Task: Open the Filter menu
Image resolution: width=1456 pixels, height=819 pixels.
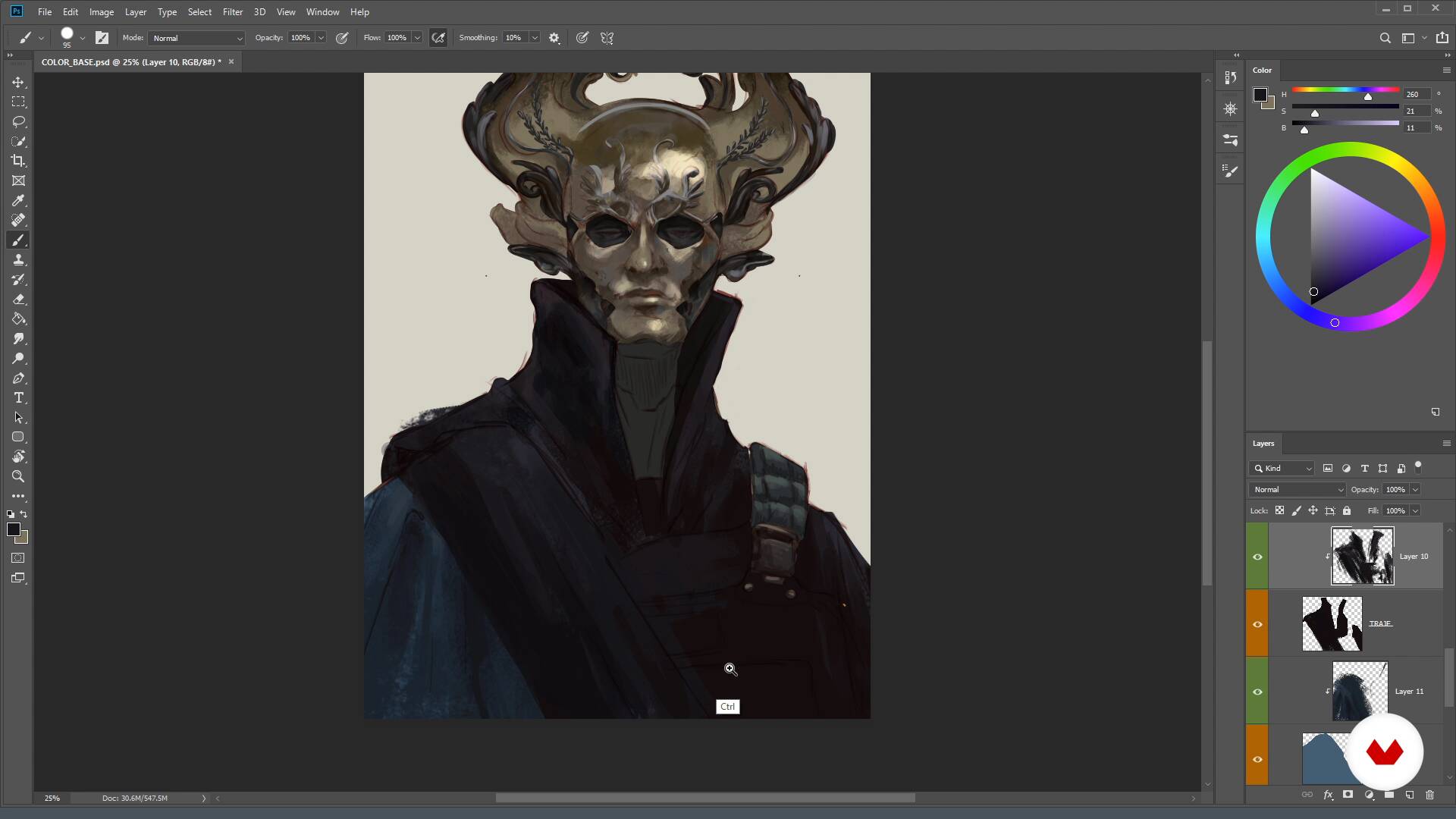Action: tap(233, 12)
